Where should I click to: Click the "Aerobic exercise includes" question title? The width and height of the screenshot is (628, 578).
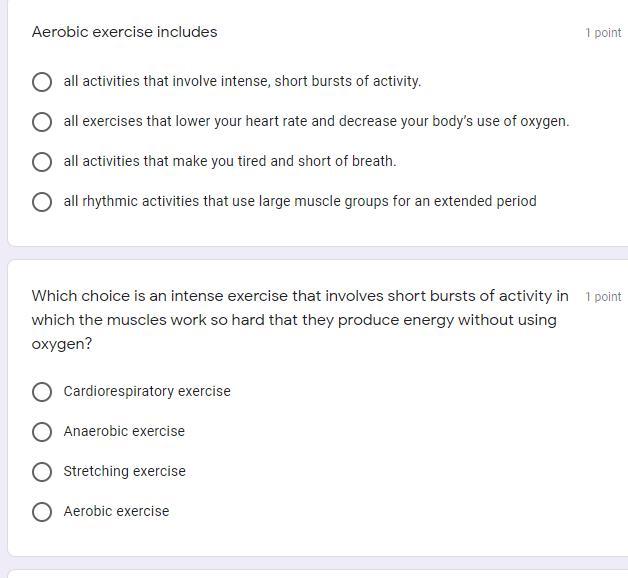124,32
